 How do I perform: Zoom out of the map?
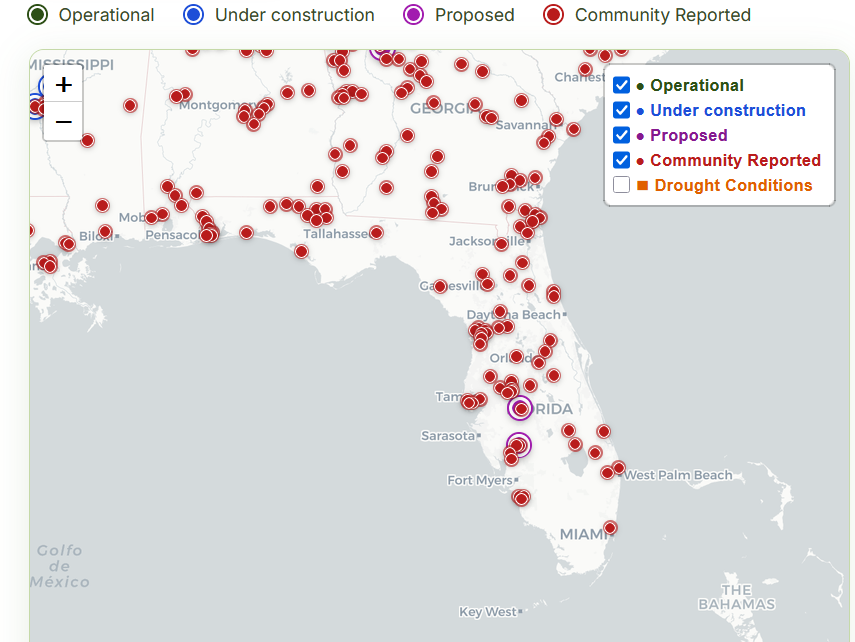[64, 122]
